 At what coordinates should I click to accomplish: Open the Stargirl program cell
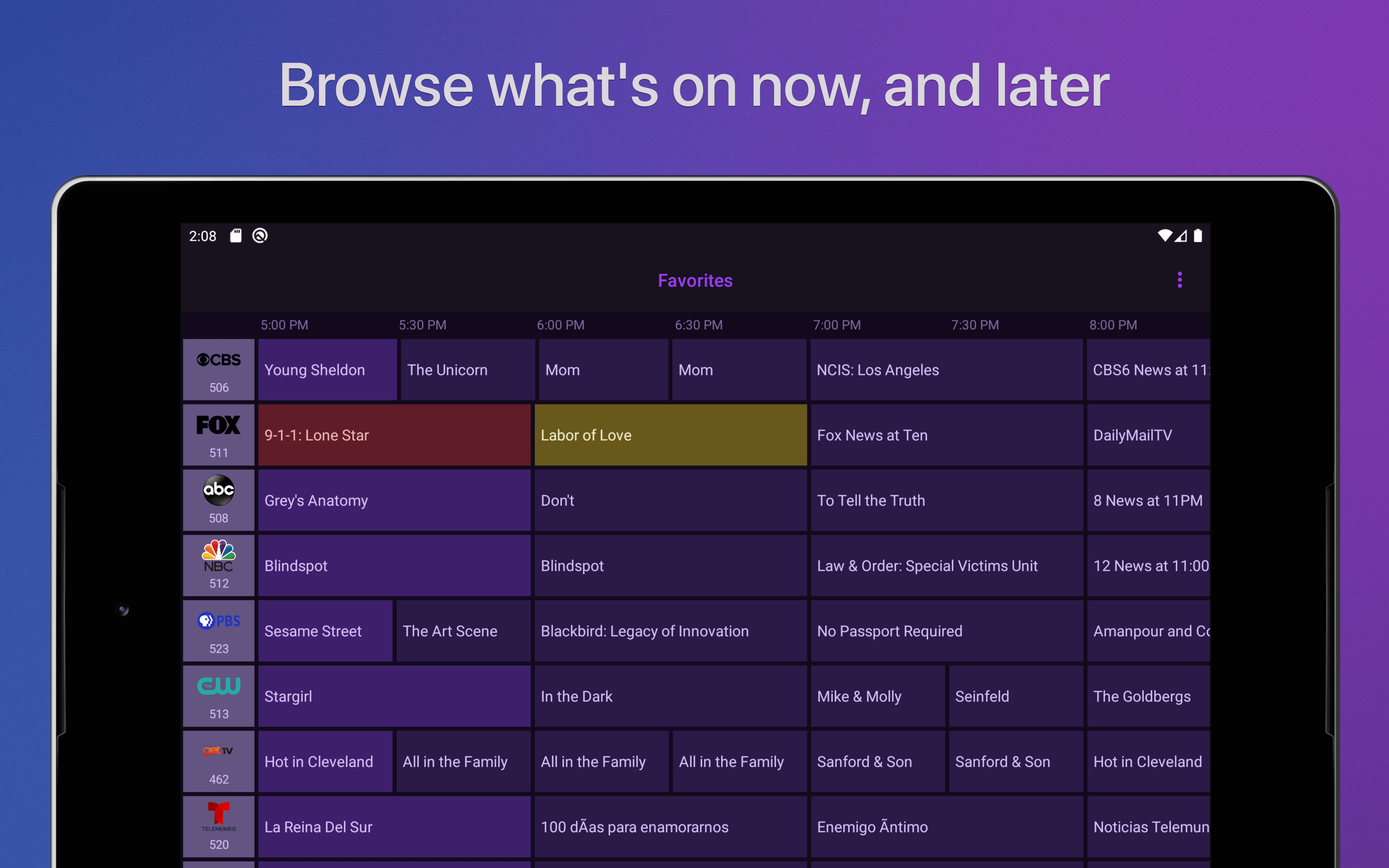tap(394, 696)
